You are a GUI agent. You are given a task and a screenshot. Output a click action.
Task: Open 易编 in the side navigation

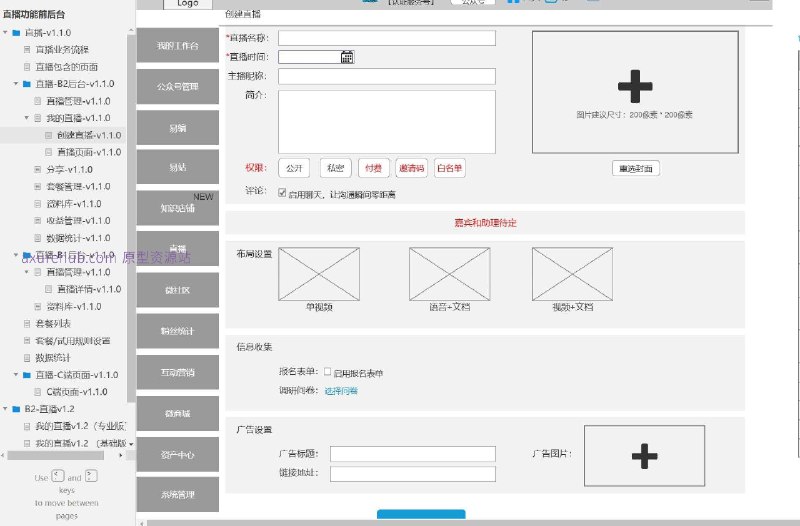[x=178, y=128]
